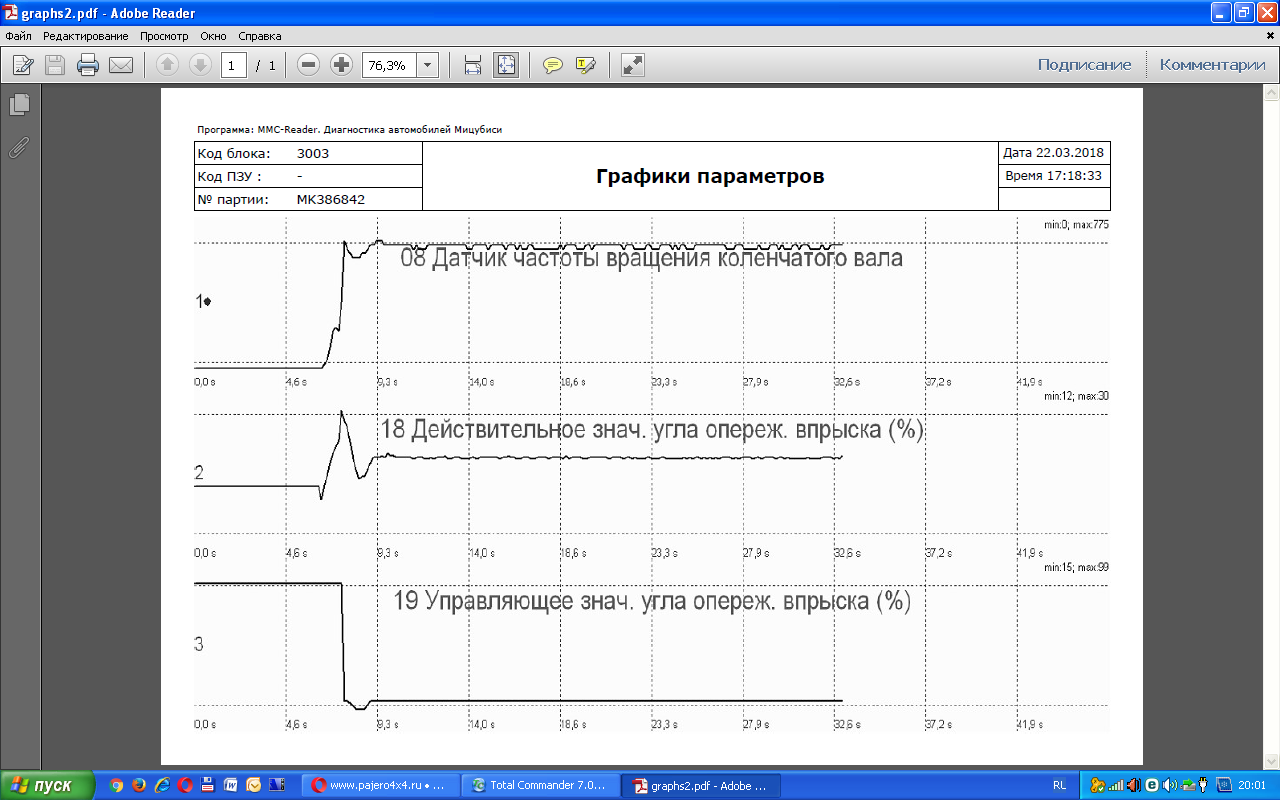Open the Подписание pane
The height and width of the screenshot is (800, 1280).
point(1084,65)
